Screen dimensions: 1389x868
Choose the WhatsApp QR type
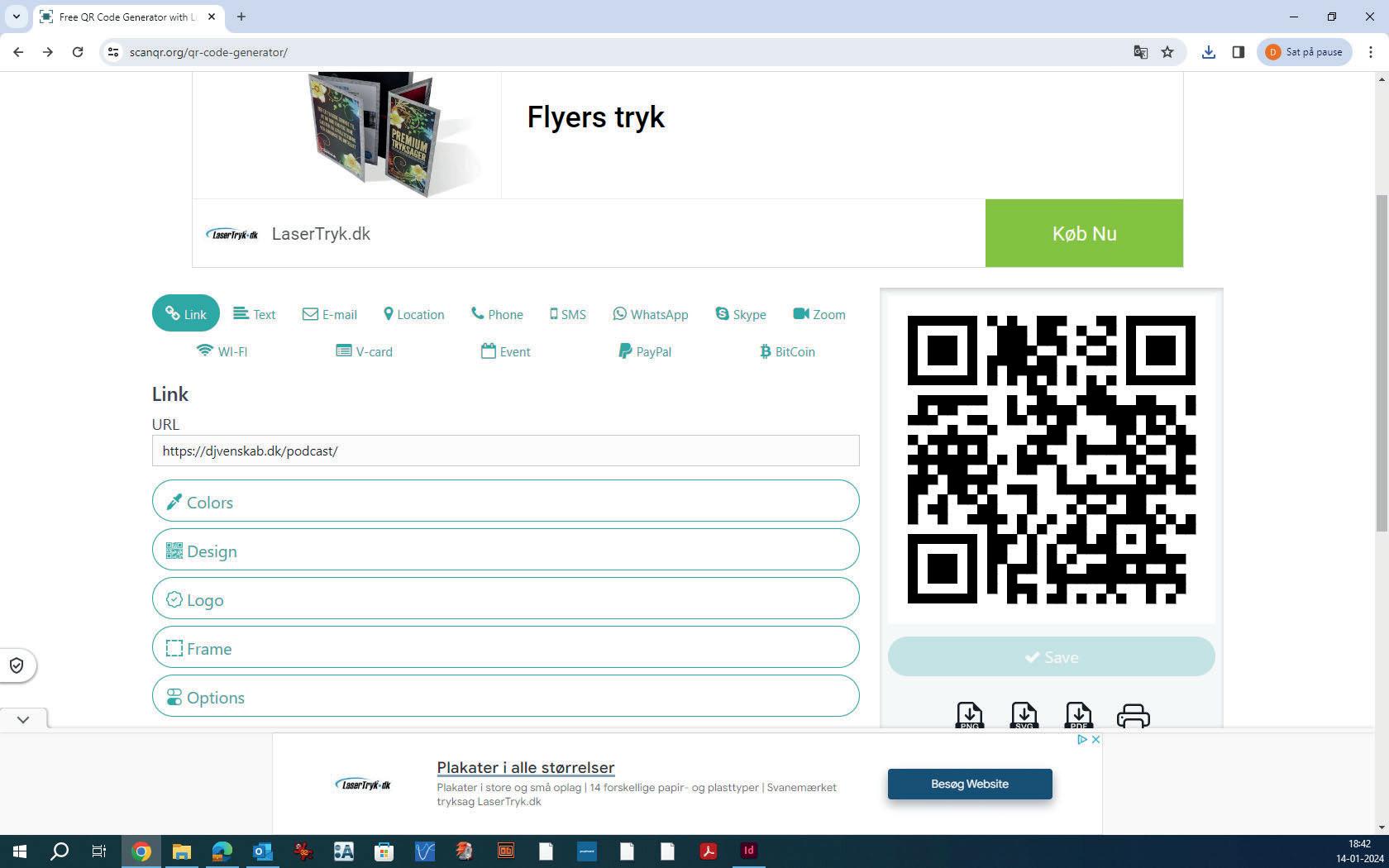coord(651,314)
